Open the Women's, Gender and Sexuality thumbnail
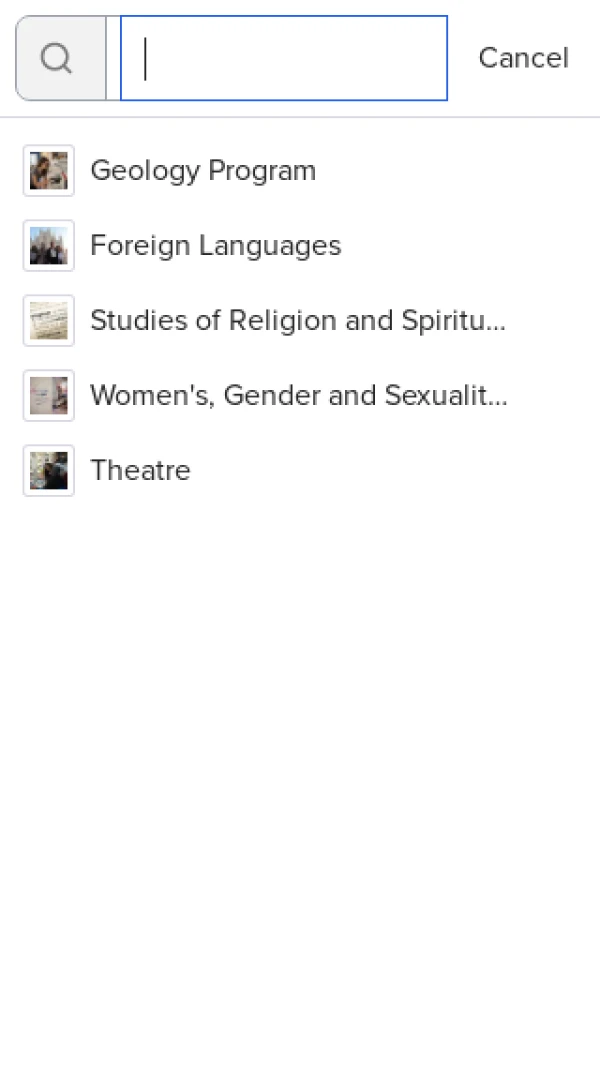Image resolution: width=600 pixels, height=1065 pixels. point(48,395)
